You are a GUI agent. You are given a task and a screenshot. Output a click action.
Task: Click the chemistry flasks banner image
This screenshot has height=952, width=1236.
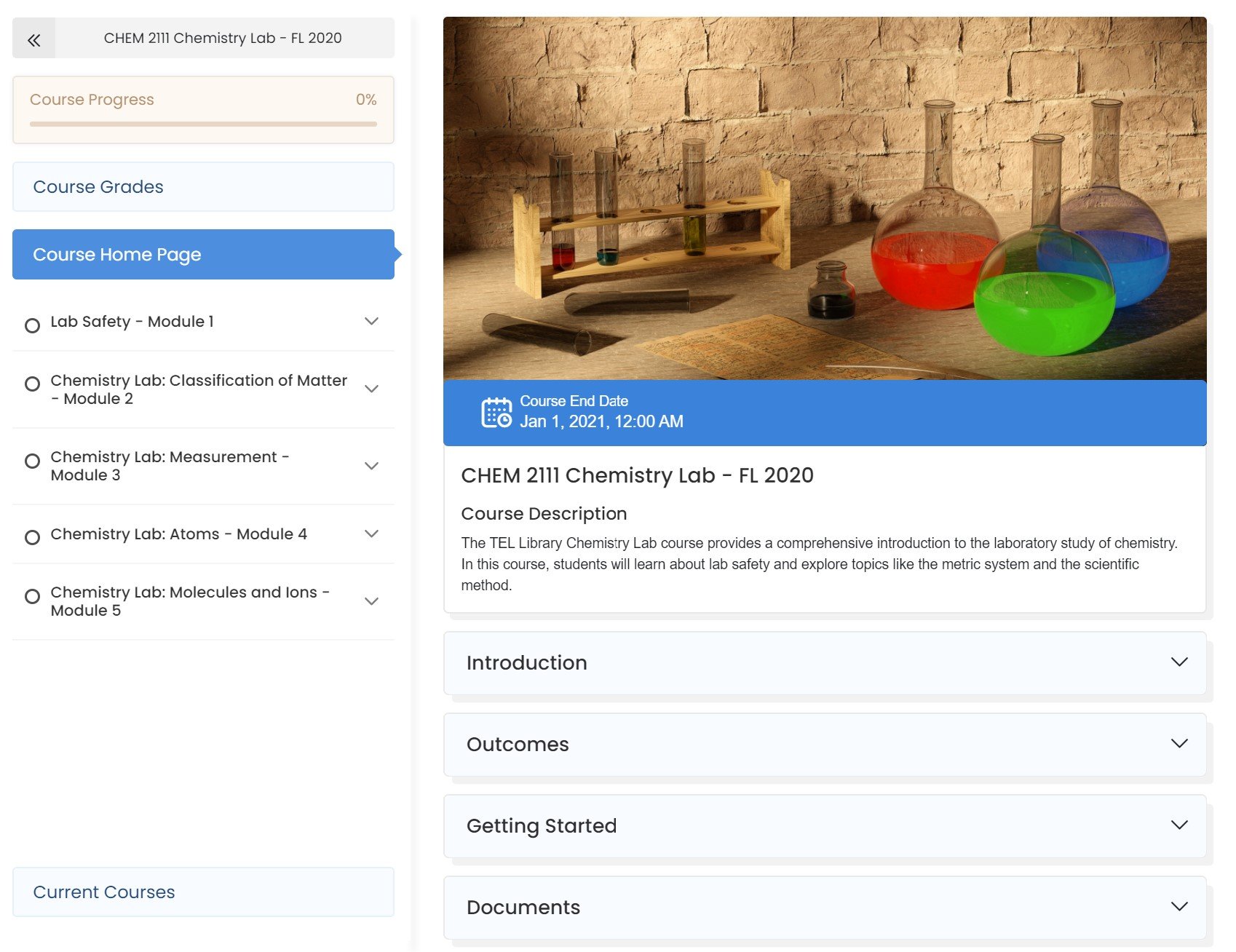click(x=825, y=198)
